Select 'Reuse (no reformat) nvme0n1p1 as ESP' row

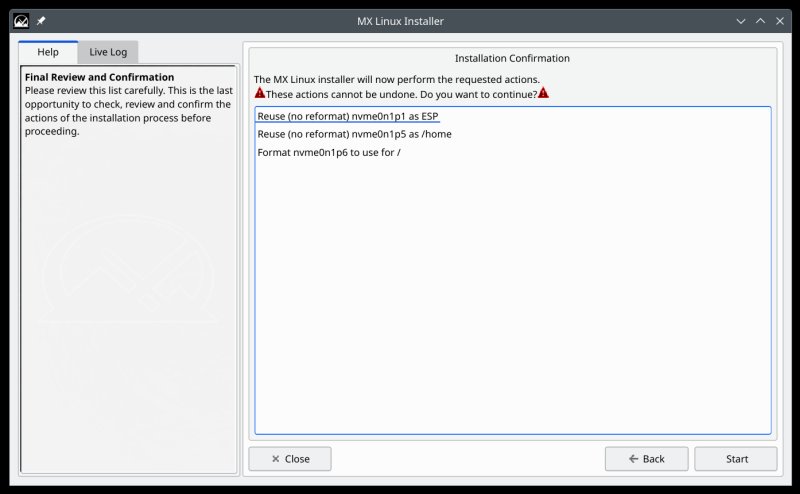coord(513,116)
